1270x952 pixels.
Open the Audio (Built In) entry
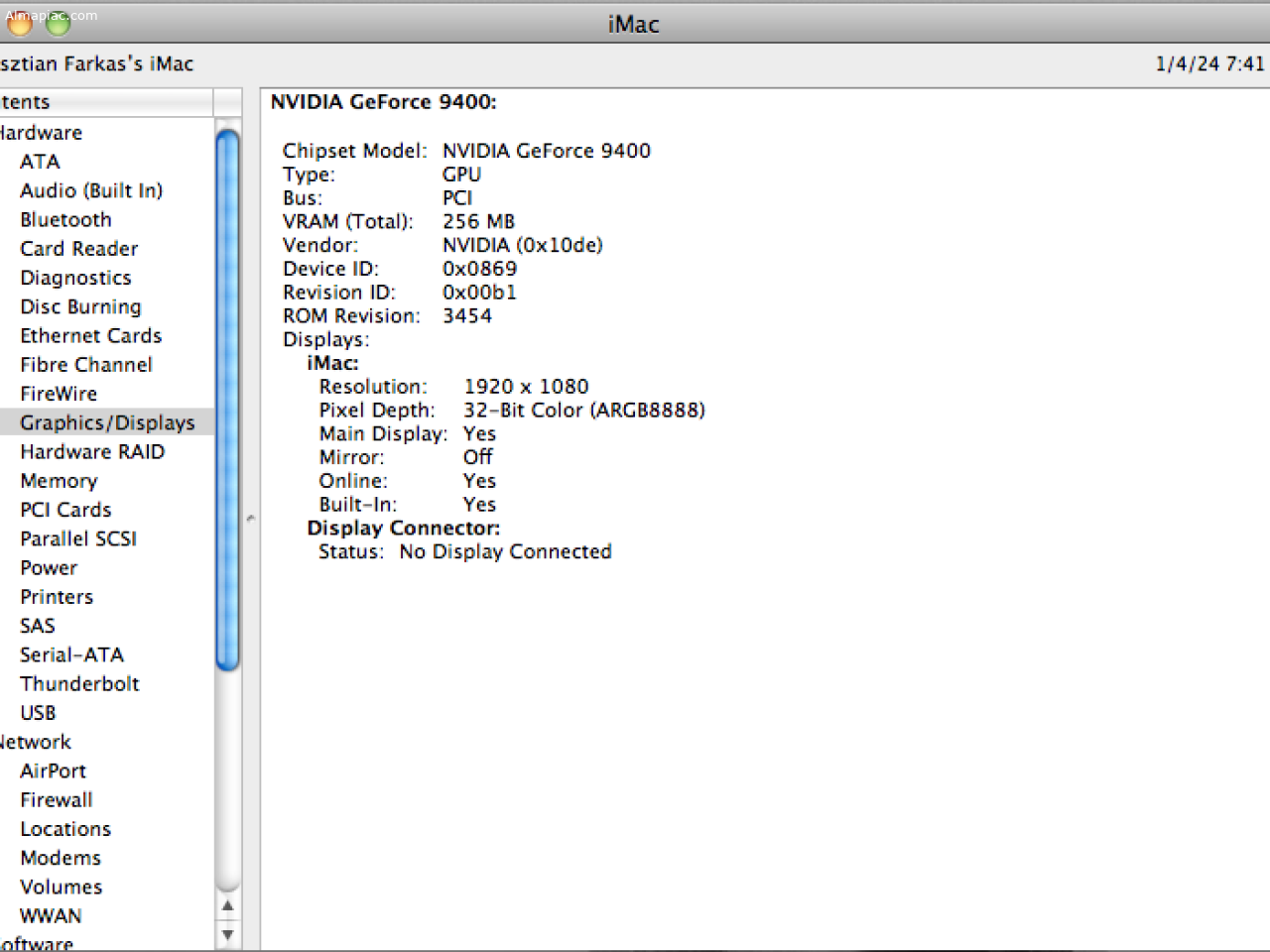[91, 190]
